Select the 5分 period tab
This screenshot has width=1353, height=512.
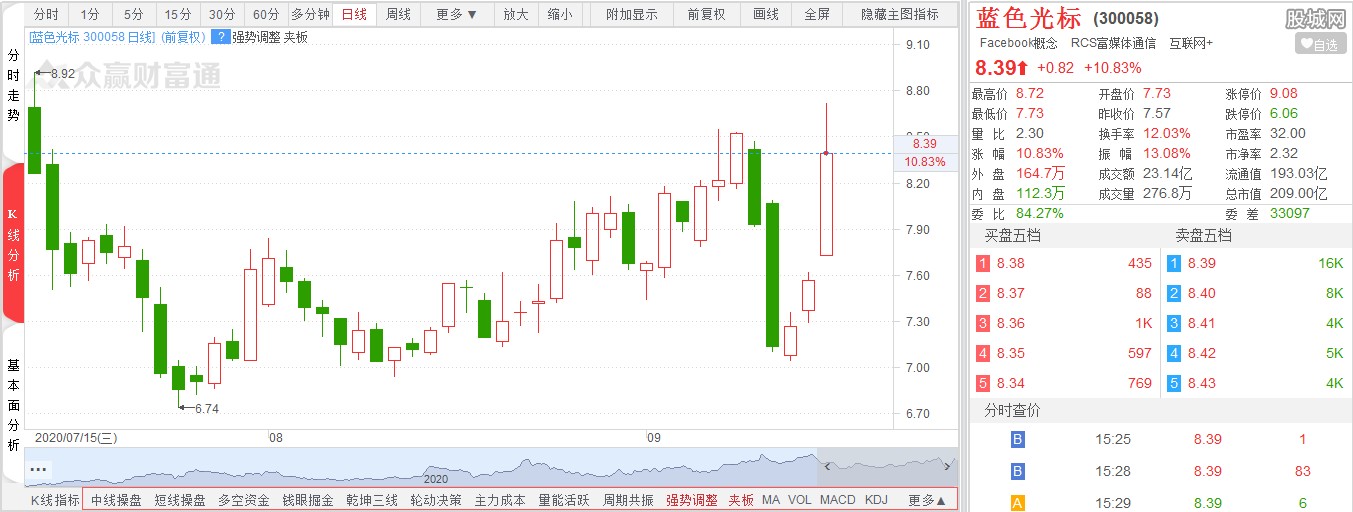point(134,15)
